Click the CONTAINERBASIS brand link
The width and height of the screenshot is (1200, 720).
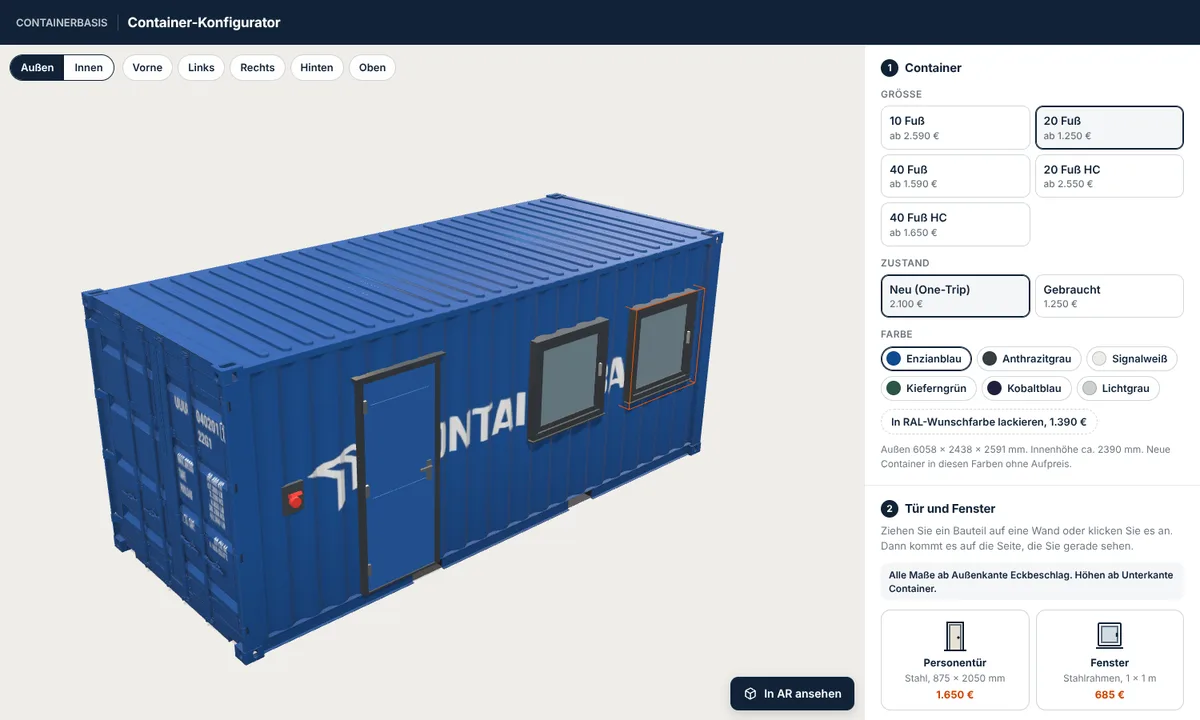tap(62, 22)
